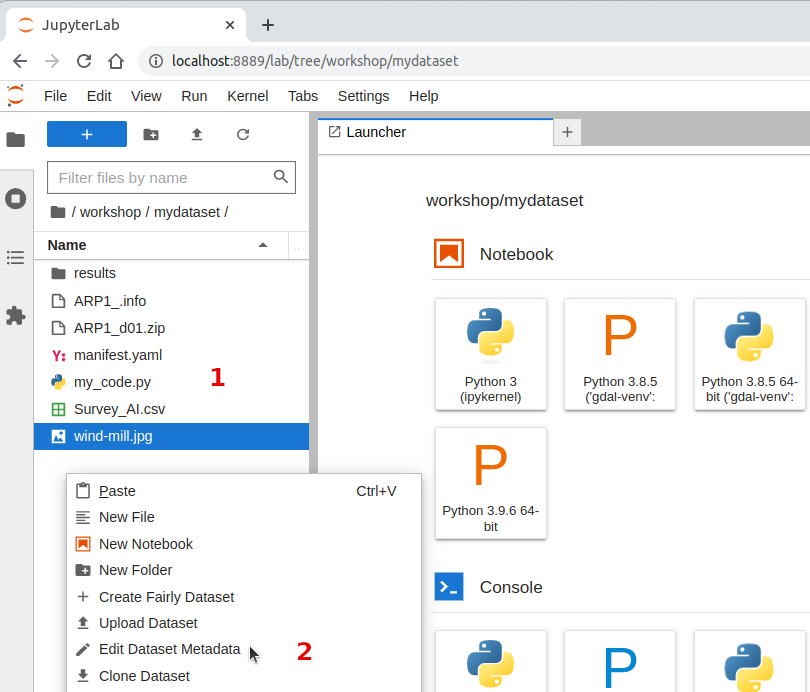810x692 pixels.
Task: Click the search magnifier in the file filter
Action: (x=281, y=177)
